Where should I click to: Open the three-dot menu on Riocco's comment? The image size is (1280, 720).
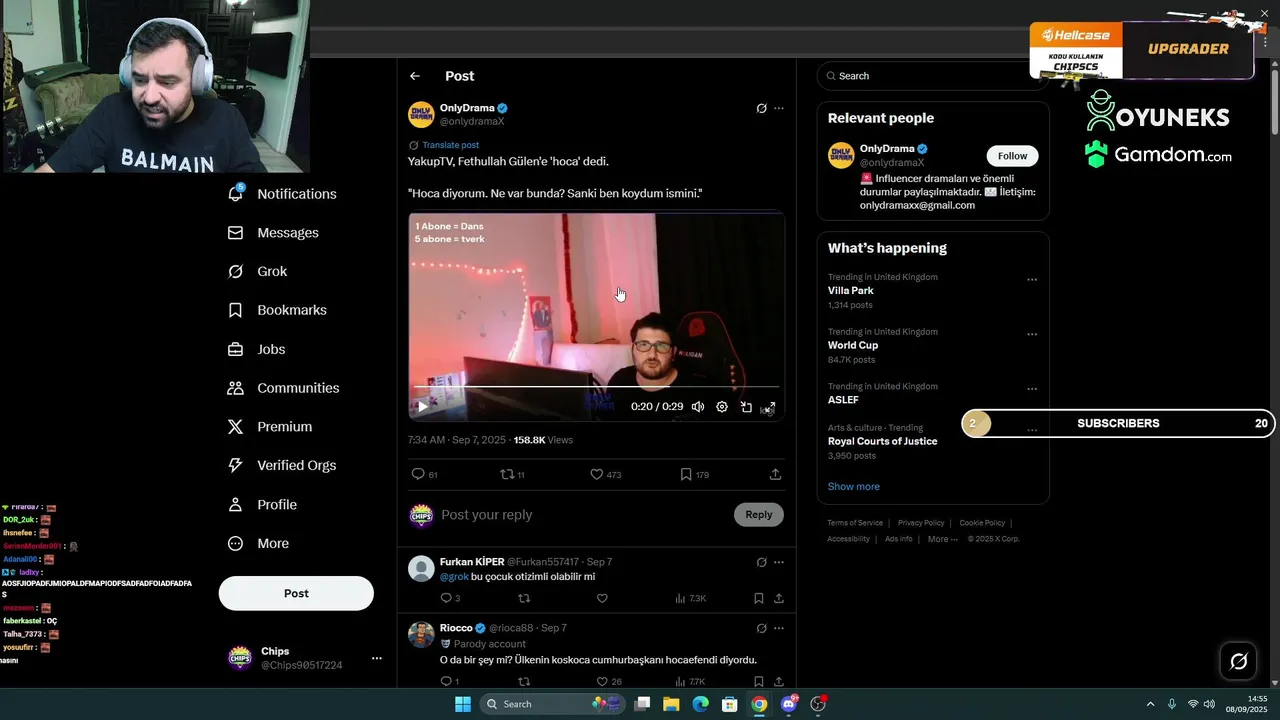coord(779,628)
